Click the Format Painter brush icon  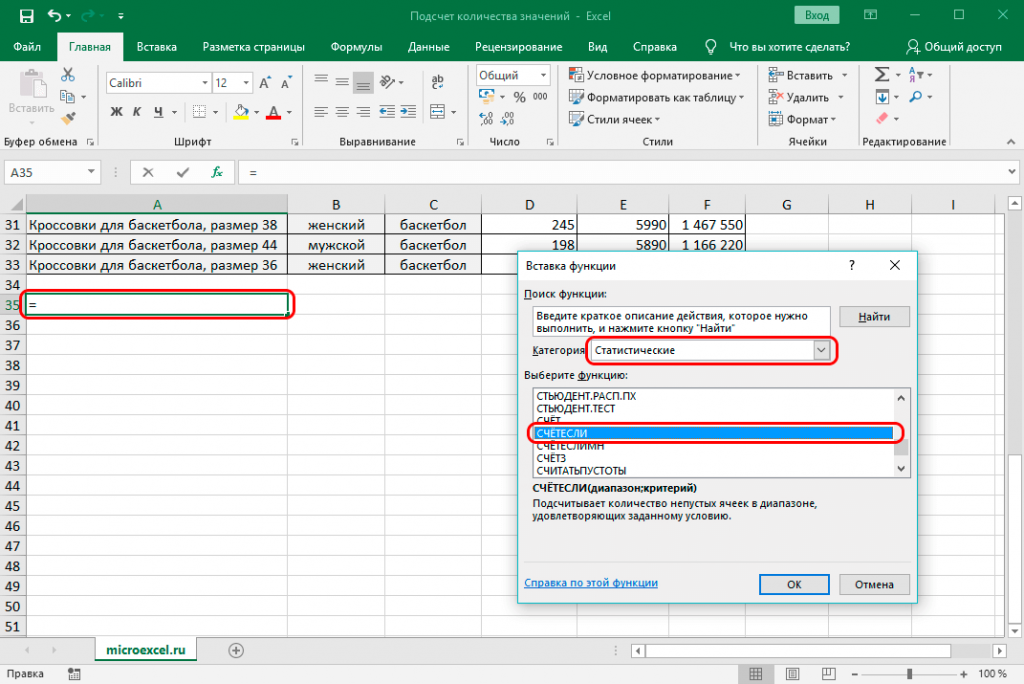pyautogui.click(x=68, y=118)
